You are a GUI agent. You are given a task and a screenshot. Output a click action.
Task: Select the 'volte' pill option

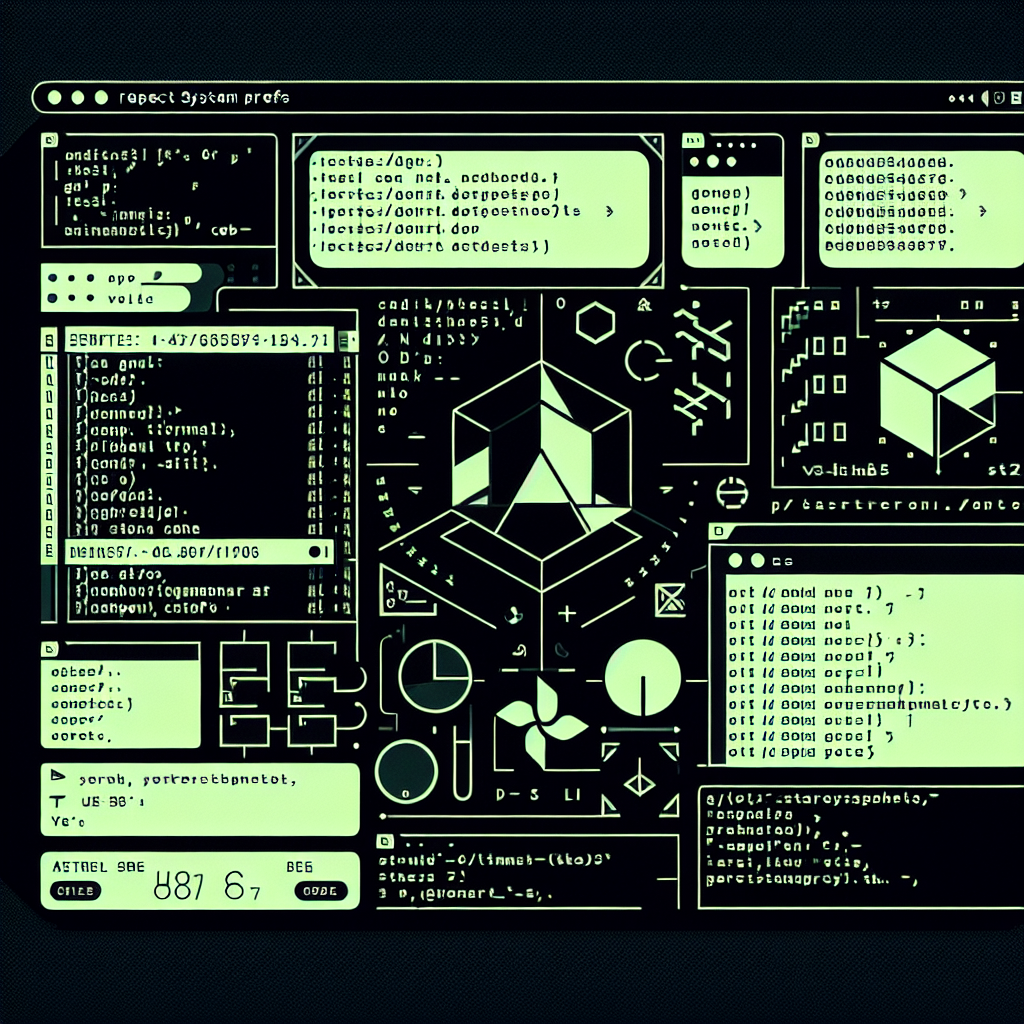[x=116, y=298]
